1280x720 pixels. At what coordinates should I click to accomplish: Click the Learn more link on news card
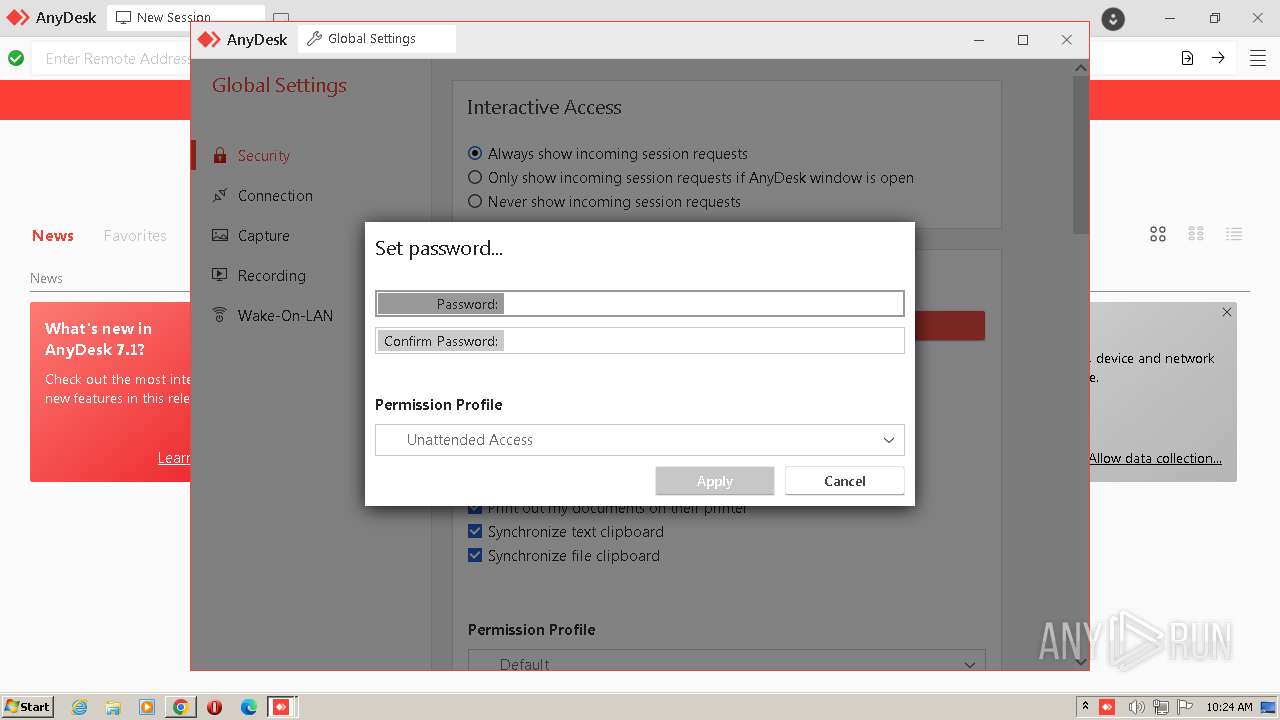click(x=174, y=458)
